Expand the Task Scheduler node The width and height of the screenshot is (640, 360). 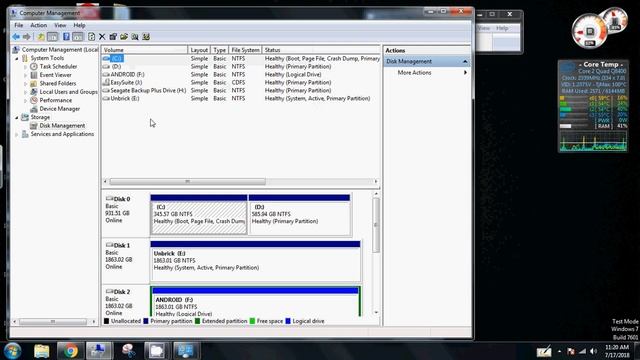[x=26, y=67]
